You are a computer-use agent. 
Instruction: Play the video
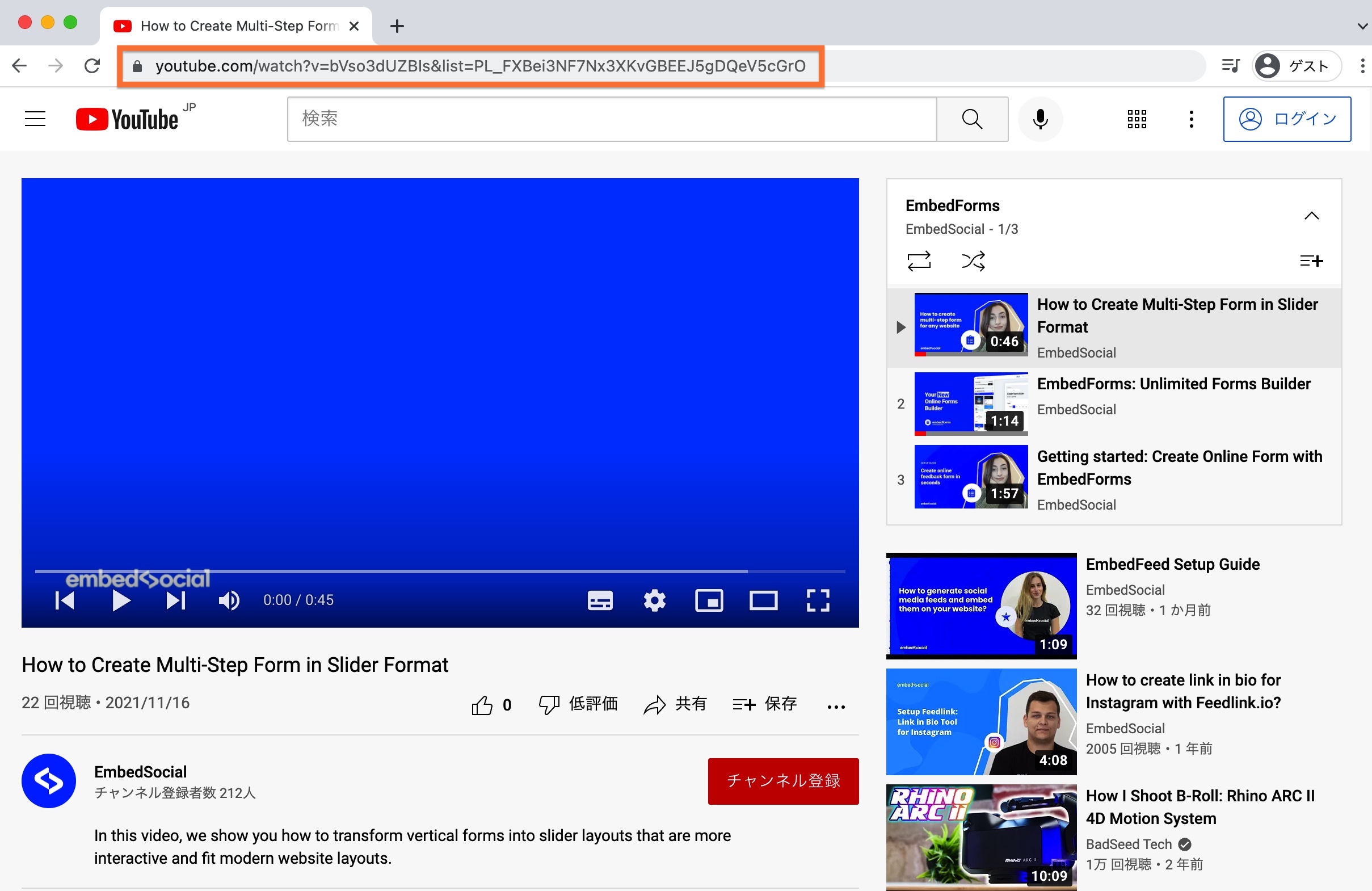[x=120, y=600]
